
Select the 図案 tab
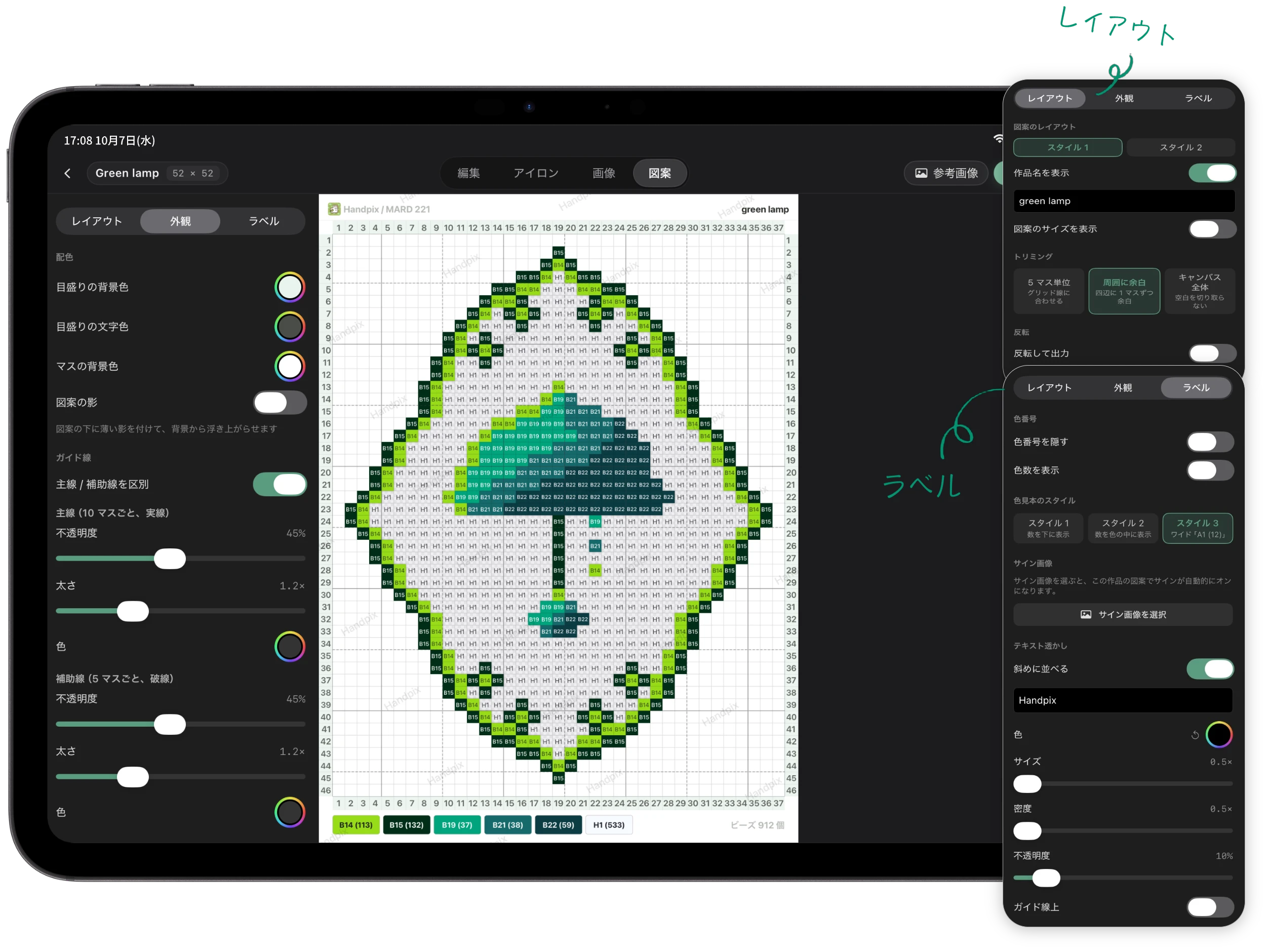660,173
